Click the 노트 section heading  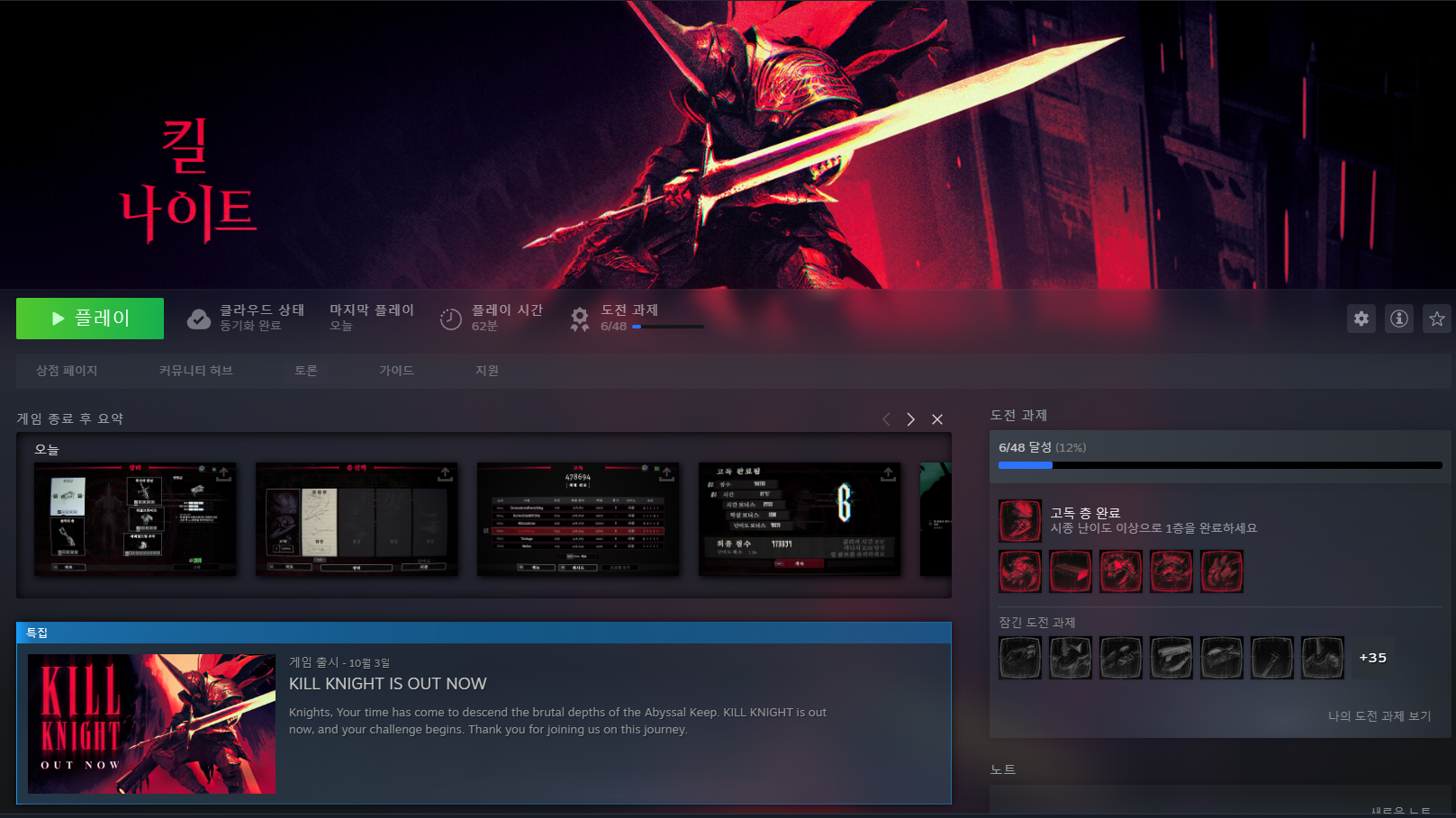point(1003,769)
